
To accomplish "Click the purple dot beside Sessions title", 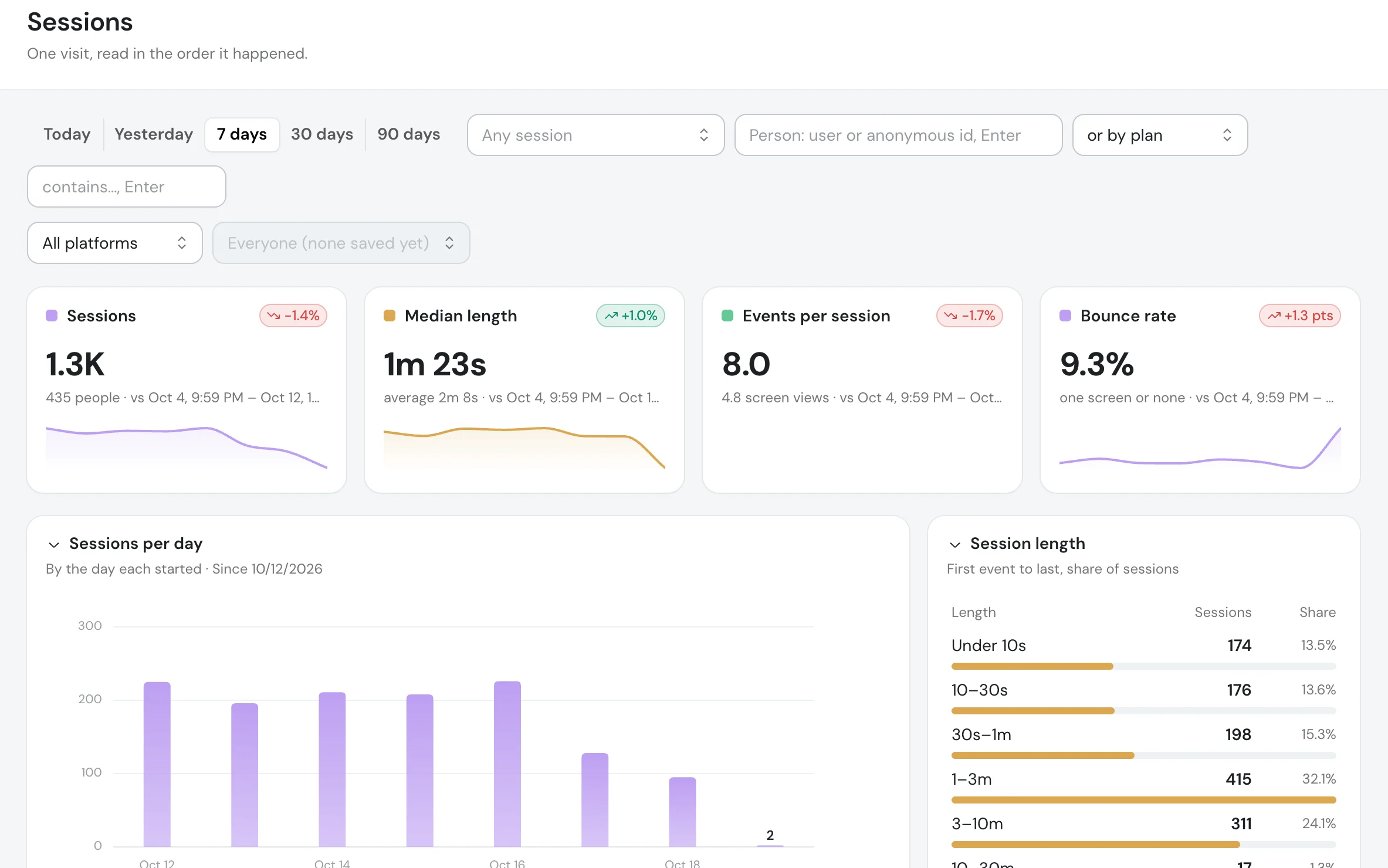I will (x=52, y=316).
